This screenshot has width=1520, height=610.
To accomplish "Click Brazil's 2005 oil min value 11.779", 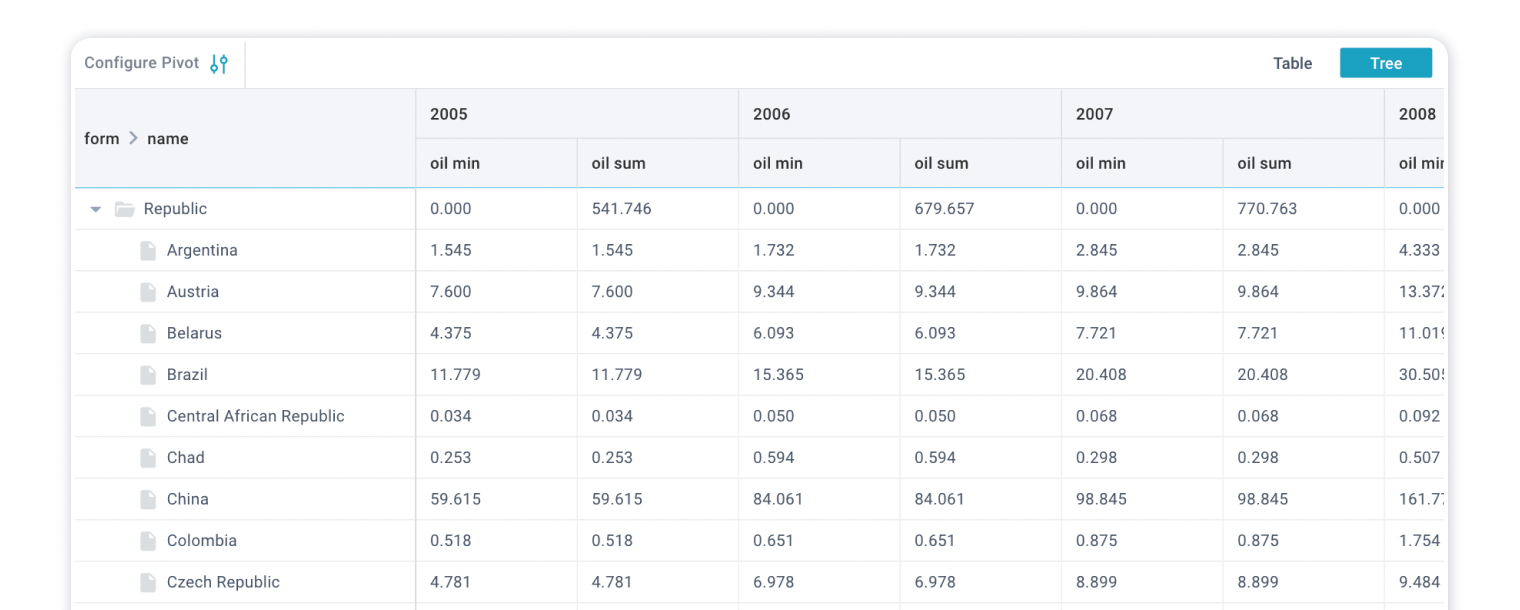I will (496, 375).
